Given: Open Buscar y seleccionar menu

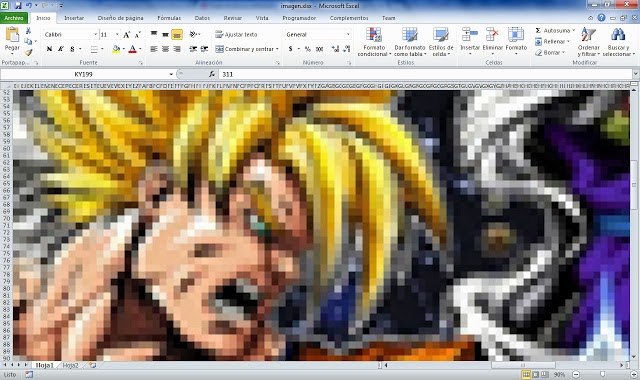Looking at the screenshot, I should pos(618,42).
